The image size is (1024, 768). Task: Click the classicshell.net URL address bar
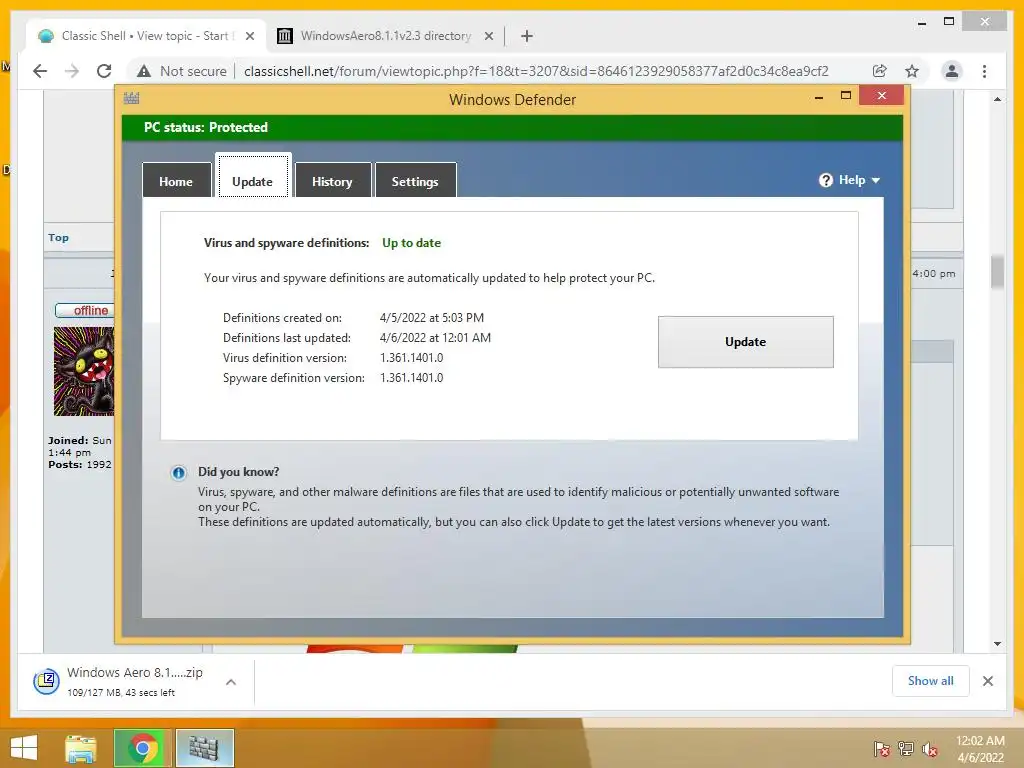click(536, 71)
